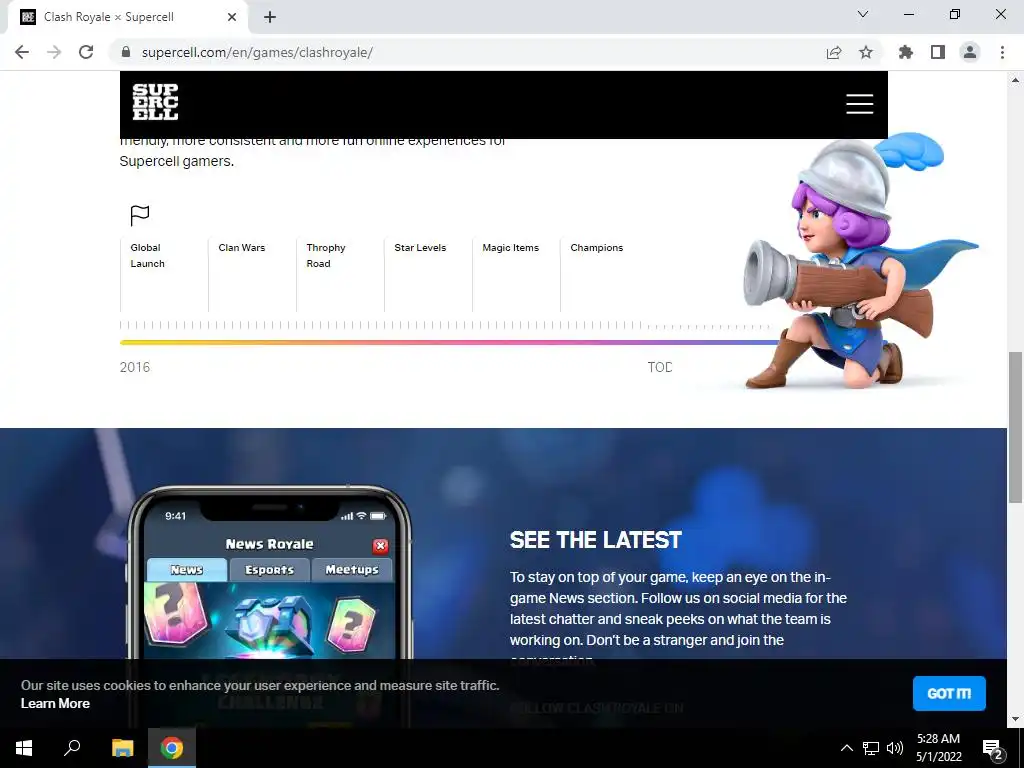The image size is (1024, 768).
Task: View site info via the lock icon
Action: point(126,52)
